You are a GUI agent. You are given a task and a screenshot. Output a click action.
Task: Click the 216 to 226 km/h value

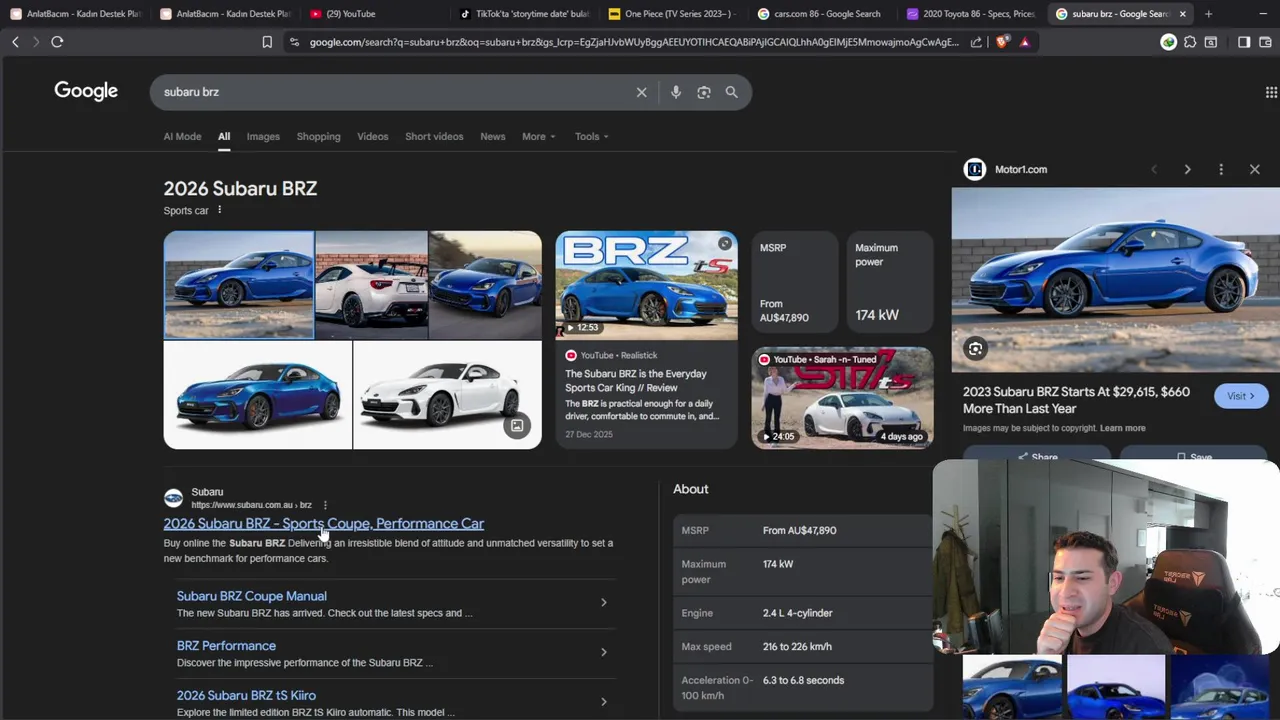coord(797,647)
